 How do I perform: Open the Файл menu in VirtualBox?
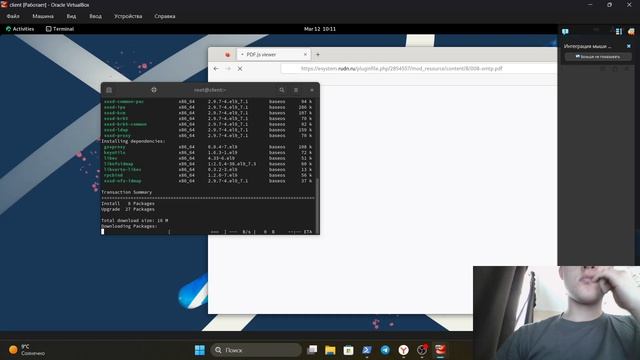pos(13,16)
